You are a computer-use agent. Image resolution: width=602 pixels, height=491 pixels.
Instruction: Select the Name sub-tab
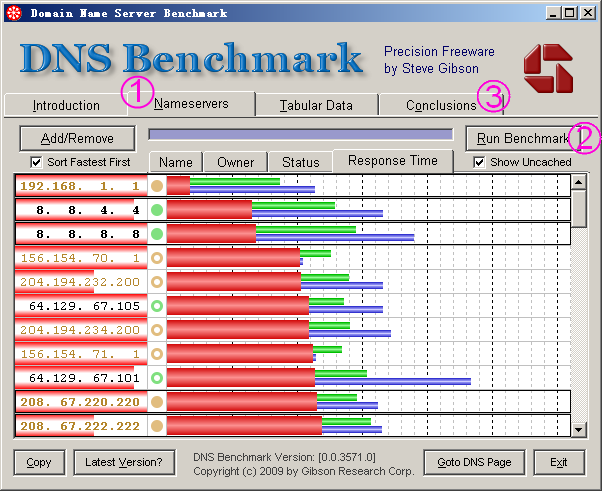pos(176,162)
